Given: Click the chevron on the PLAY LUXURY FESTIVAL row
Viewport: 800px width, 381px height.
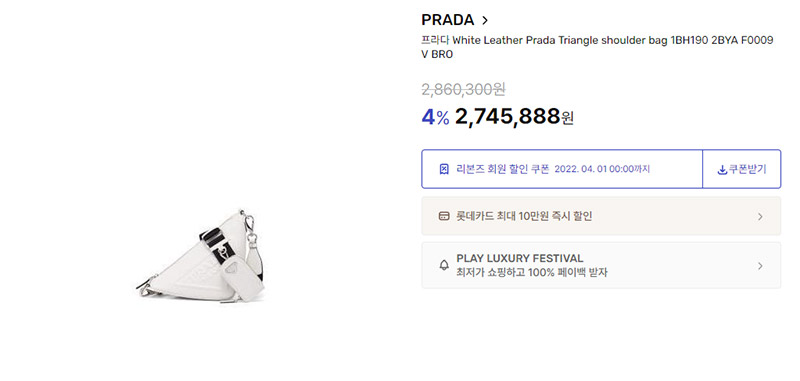Looking at the screenshot, I should (x=760, y=266).
